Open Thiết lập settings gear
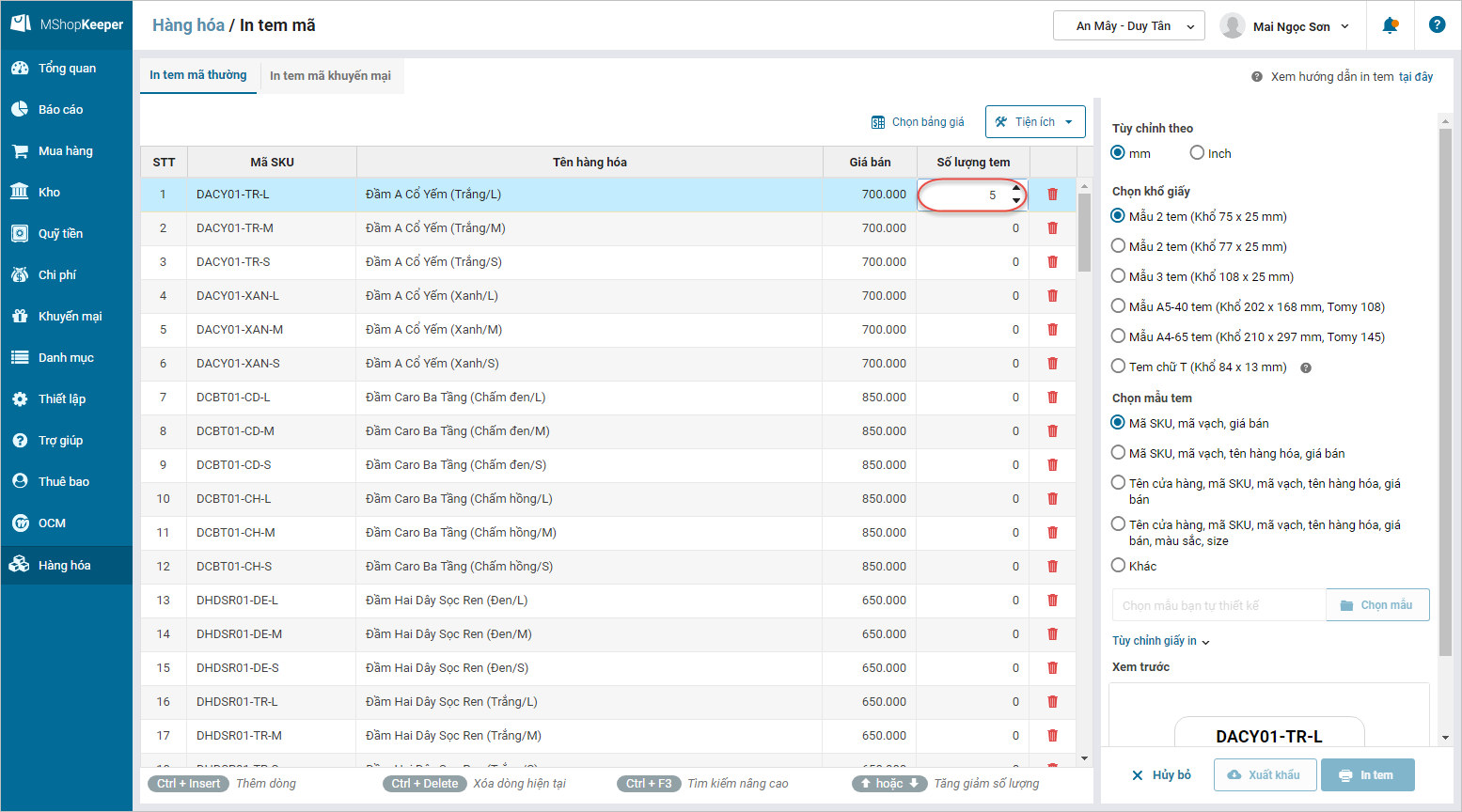The width and height of the screenshot is (1462, 812). (20, 398)
